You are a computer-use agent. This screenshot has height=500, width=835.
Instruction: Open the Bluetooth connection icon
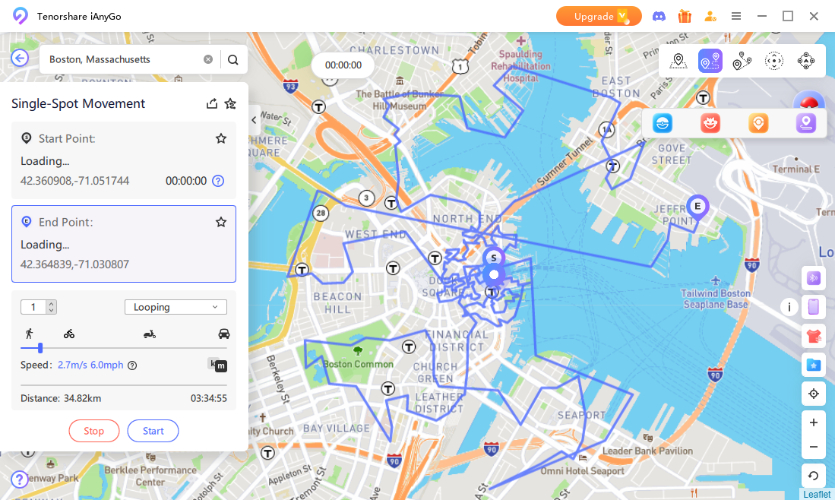813,278
